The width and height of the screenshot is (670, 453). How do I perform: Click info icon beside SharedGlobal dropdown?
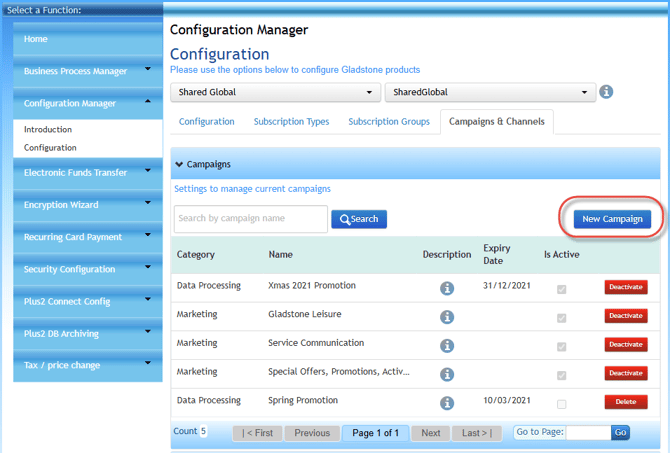(x=606, y=91)
